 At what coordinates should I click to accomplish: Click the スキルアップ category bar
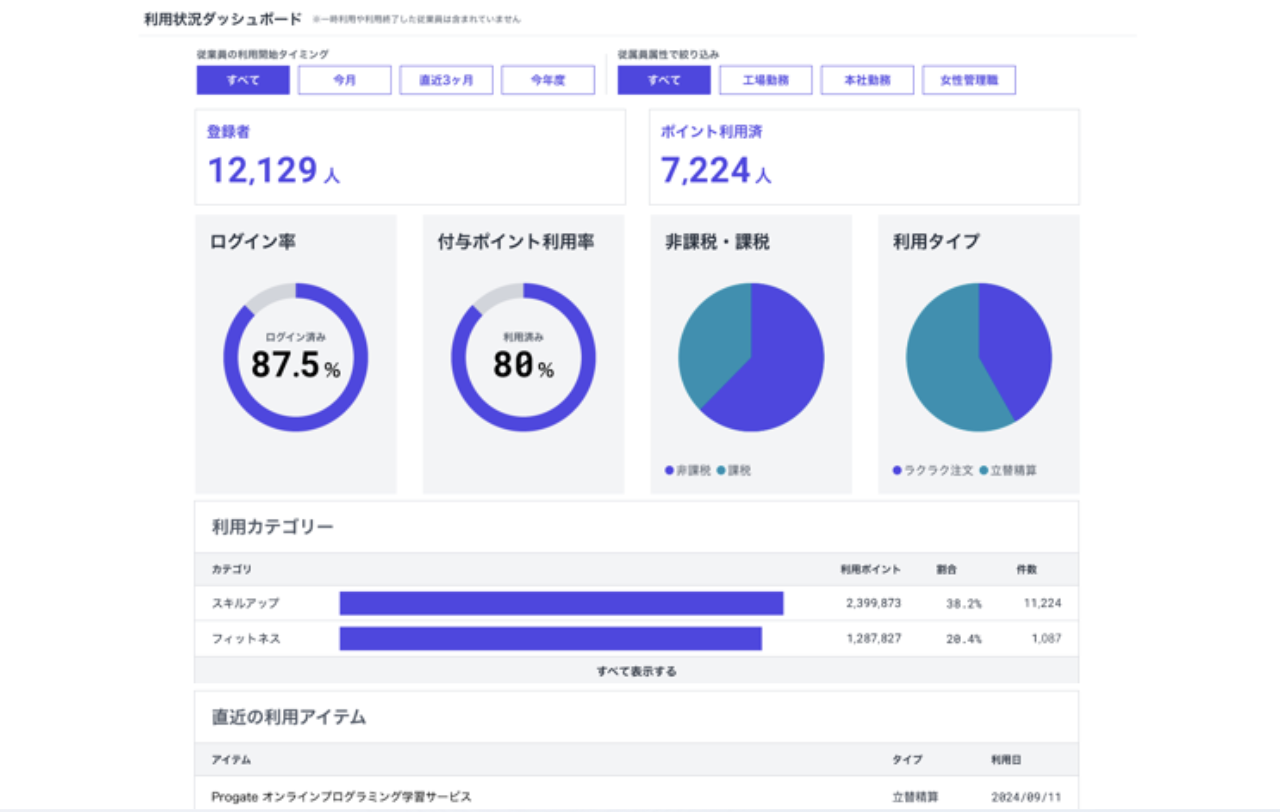pos(561,603)
